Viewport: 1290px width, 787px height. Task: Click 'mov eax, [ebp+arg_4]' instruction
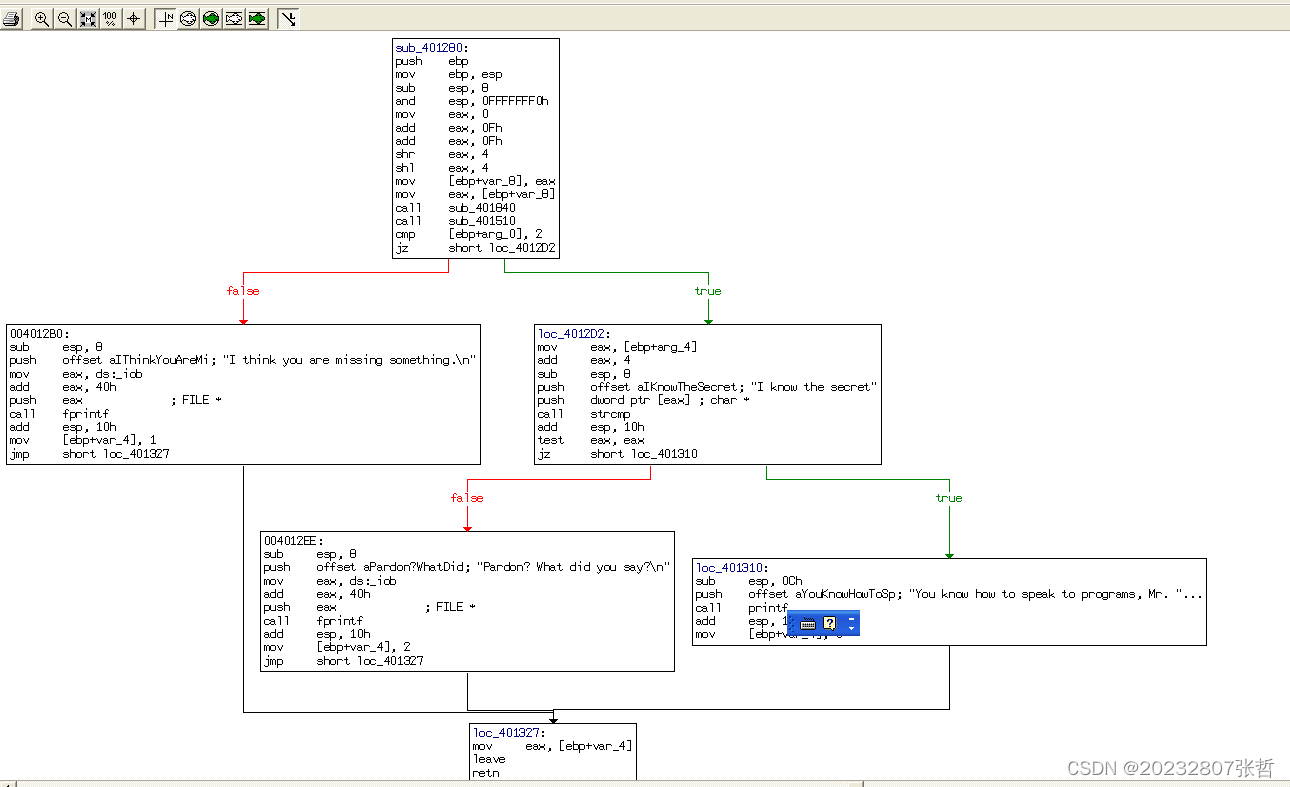pyautogui.click(x=617, y=347)
